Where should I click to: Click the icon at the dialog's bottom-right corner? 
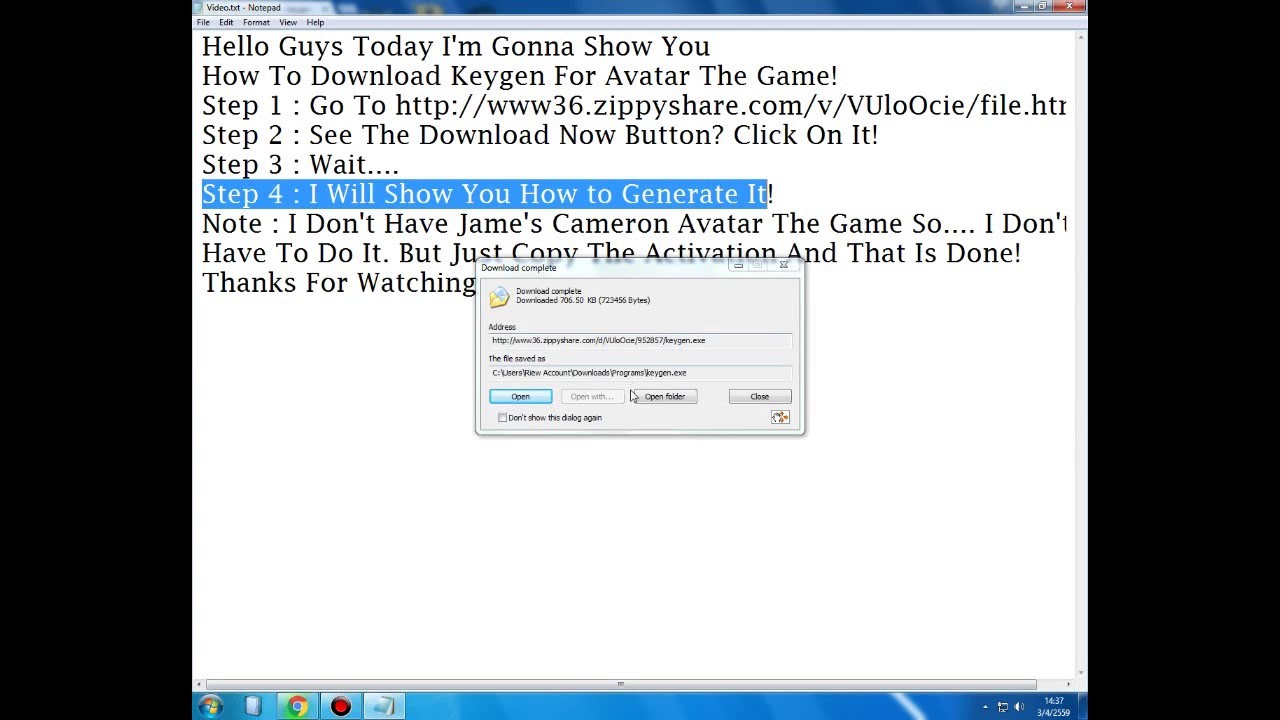780,417
